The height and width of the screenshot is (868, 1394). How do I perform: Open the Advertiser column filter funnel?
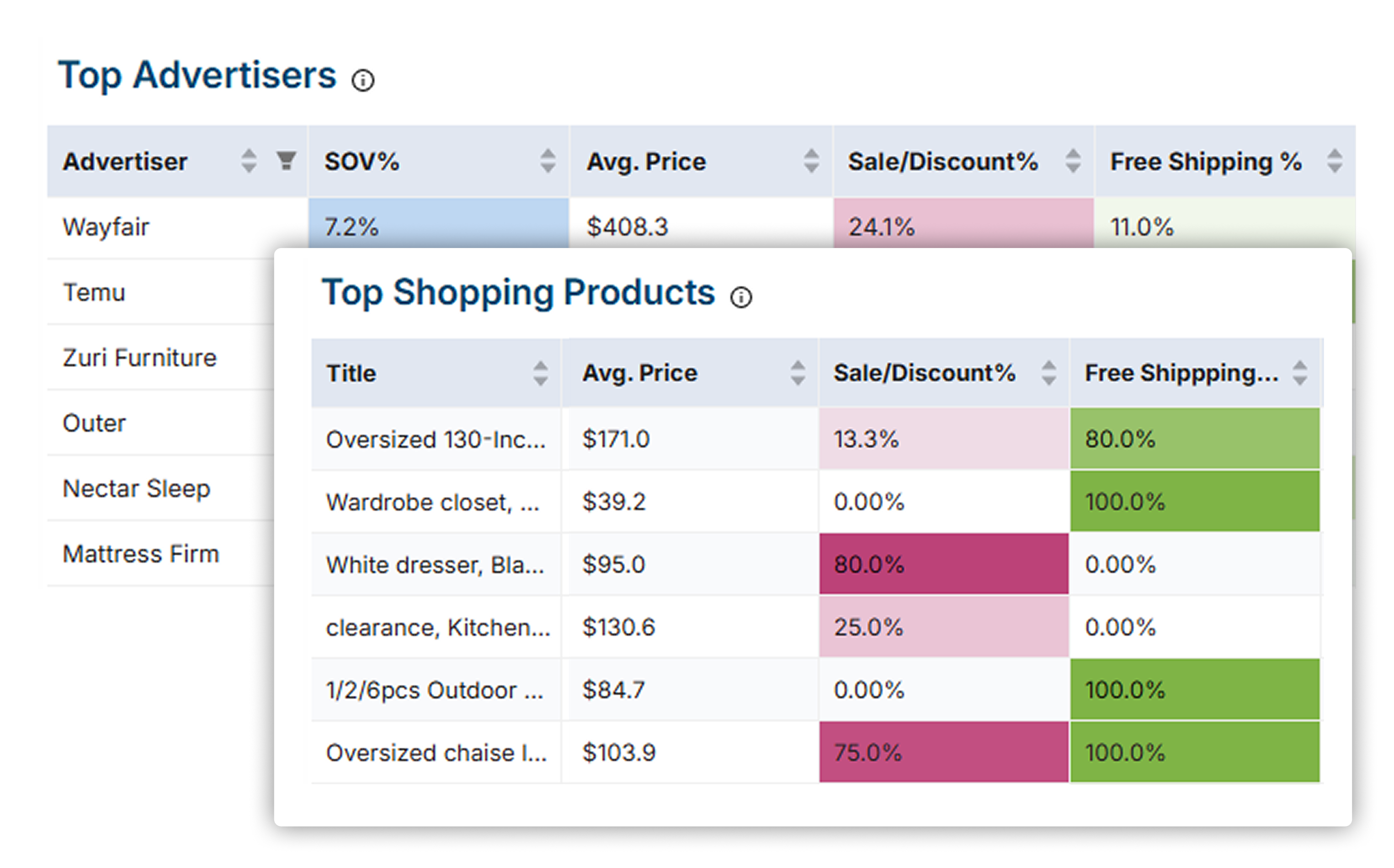pyautogui.click(x=286, y=161)
